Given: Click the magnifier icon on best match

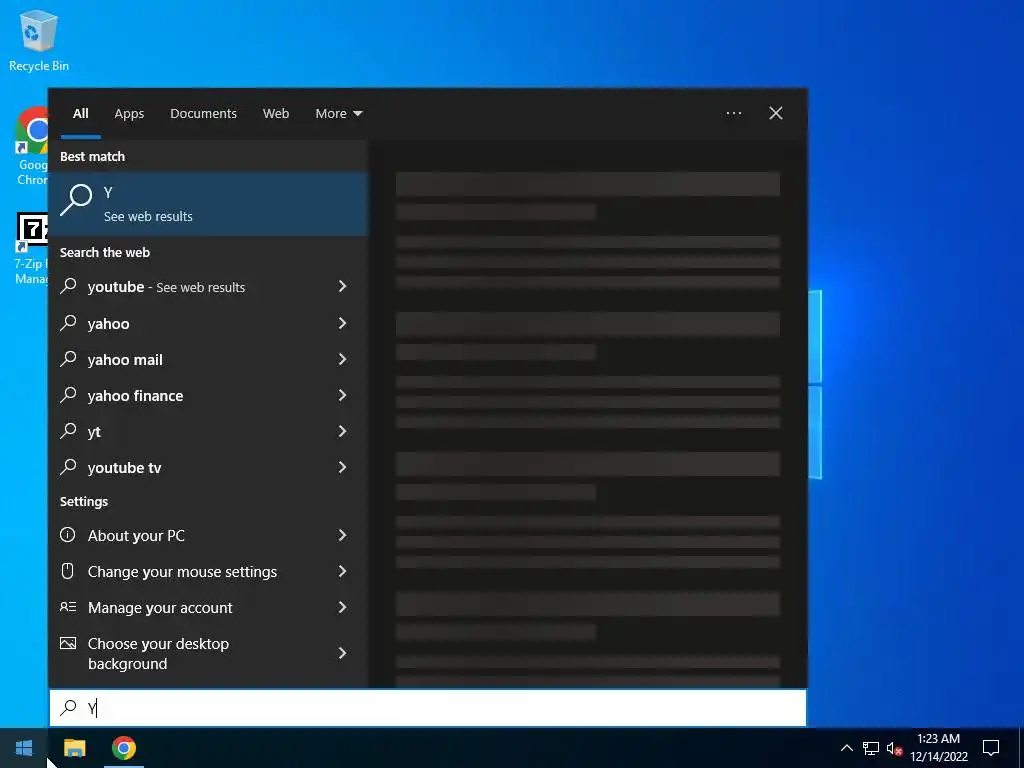Looking at the screenshot, I should pyautogui.click(x=76, y=199).
